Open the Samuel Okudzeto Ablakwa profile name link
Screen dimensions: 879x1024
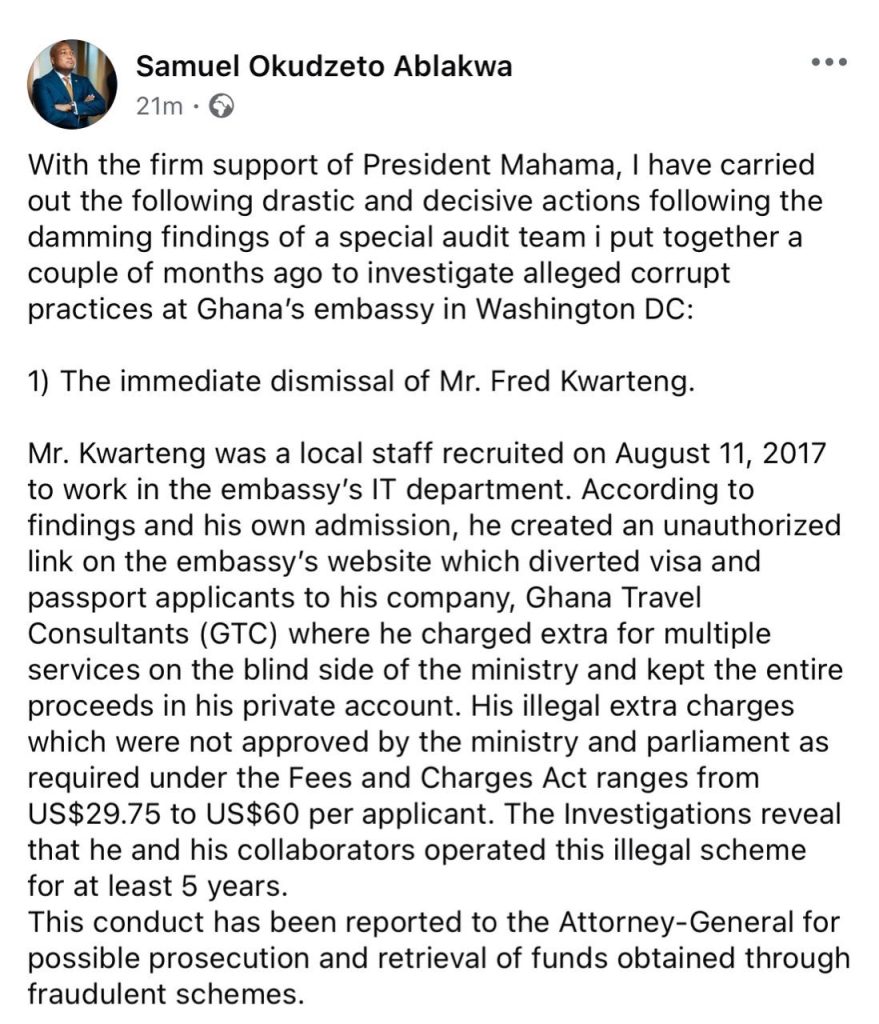(324, 67)
